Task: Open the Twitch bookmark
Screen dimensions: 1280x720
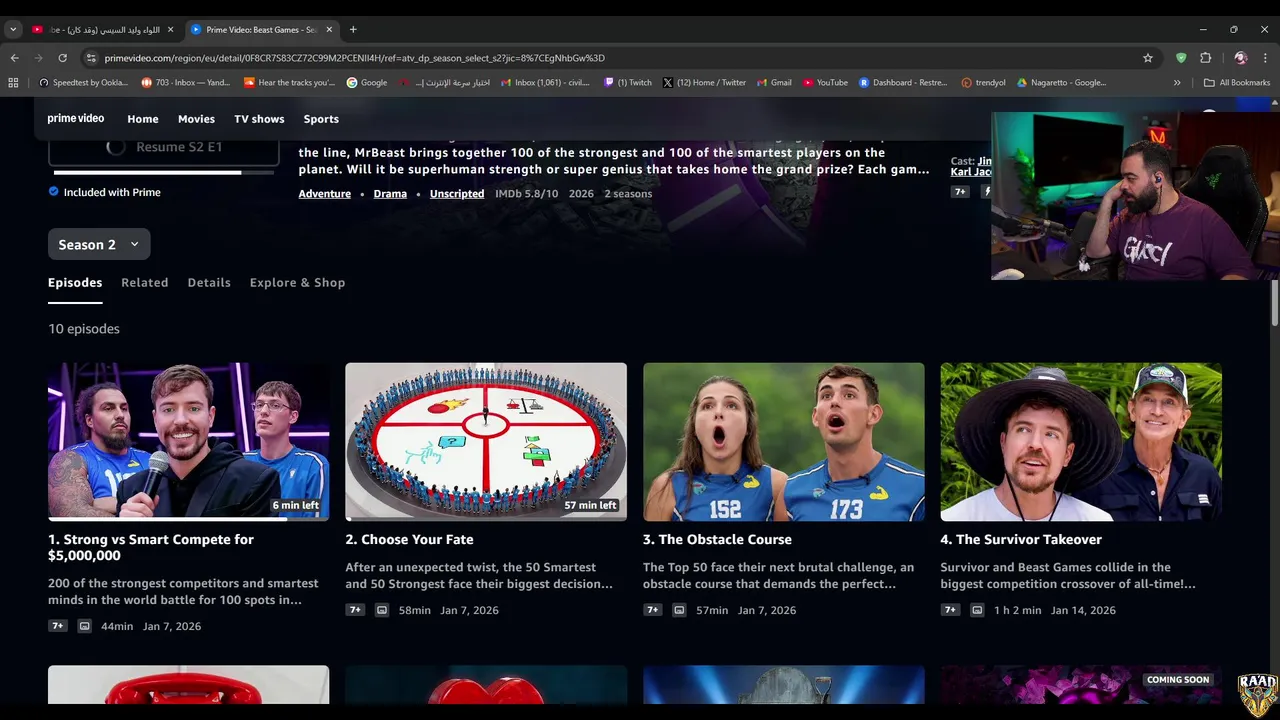Action: pyautogui.click(x=628, y=83)
